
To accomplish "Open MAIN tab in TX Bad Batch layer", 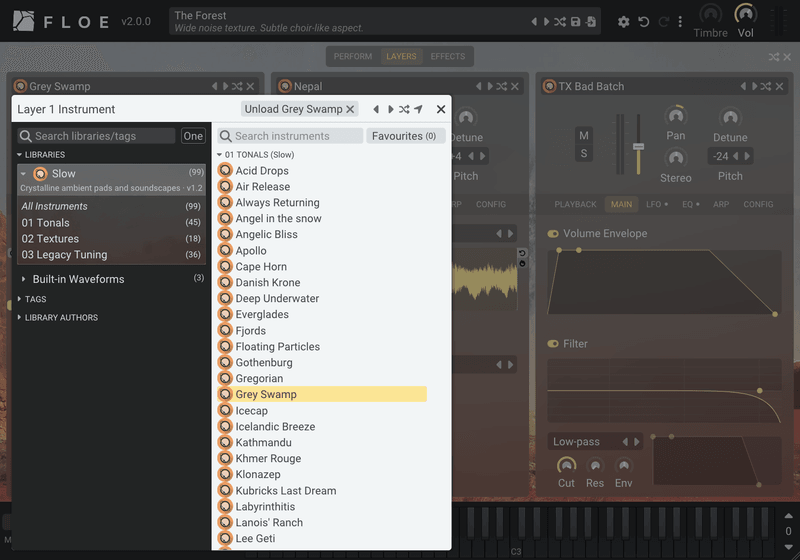I will 621,205.
